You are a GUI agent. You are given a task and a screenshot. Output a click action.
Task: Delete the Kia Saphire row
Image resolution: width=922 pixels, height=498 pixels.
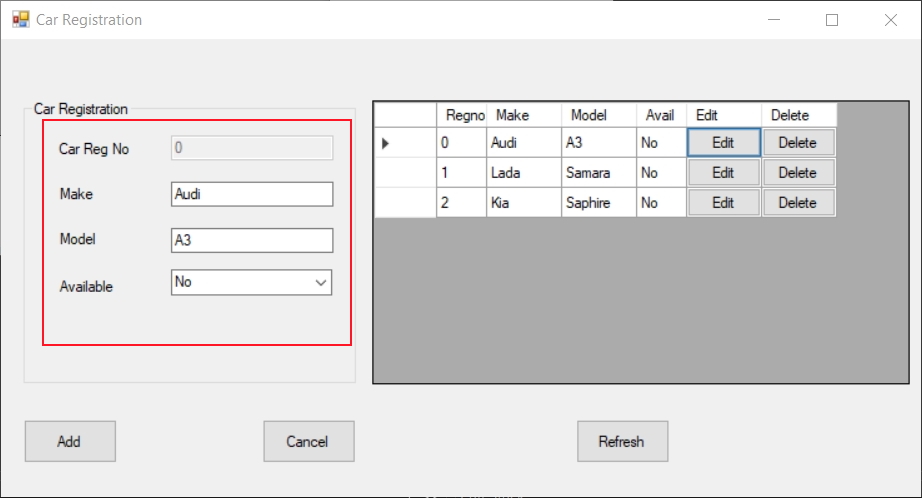797,203
